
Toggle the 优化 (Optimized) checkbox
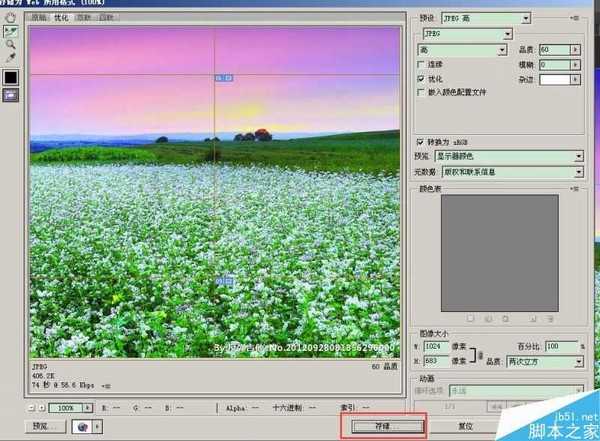[x=421, y=78]
